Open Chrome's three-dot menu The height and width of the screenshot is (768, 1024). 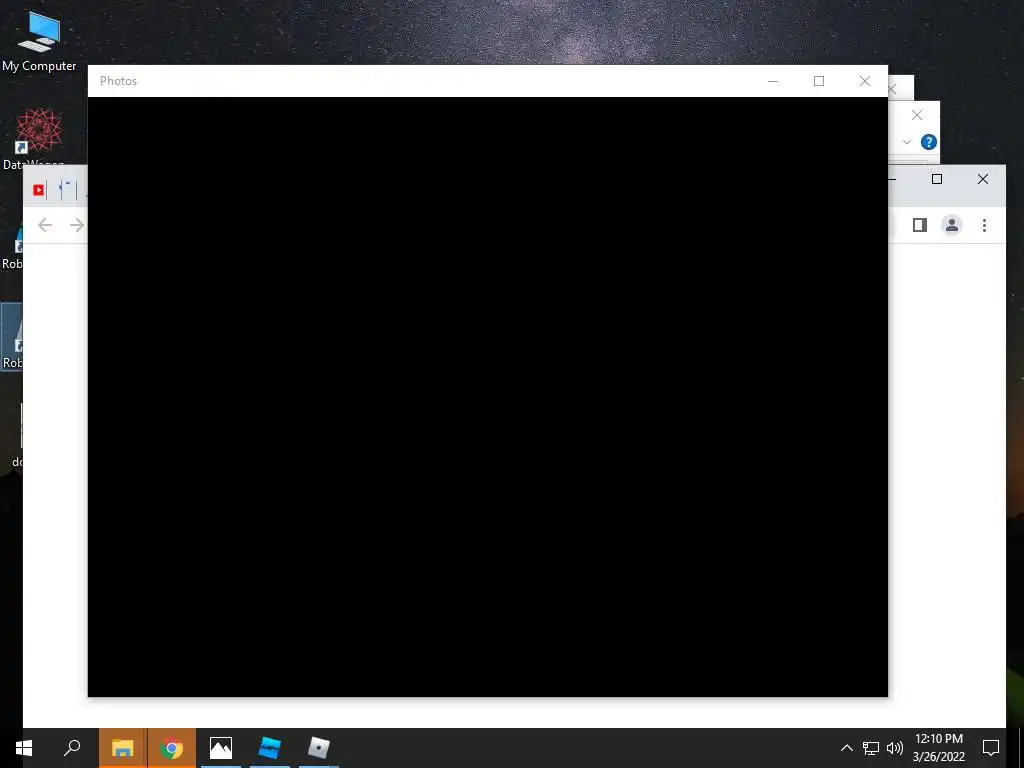[984, 225]
